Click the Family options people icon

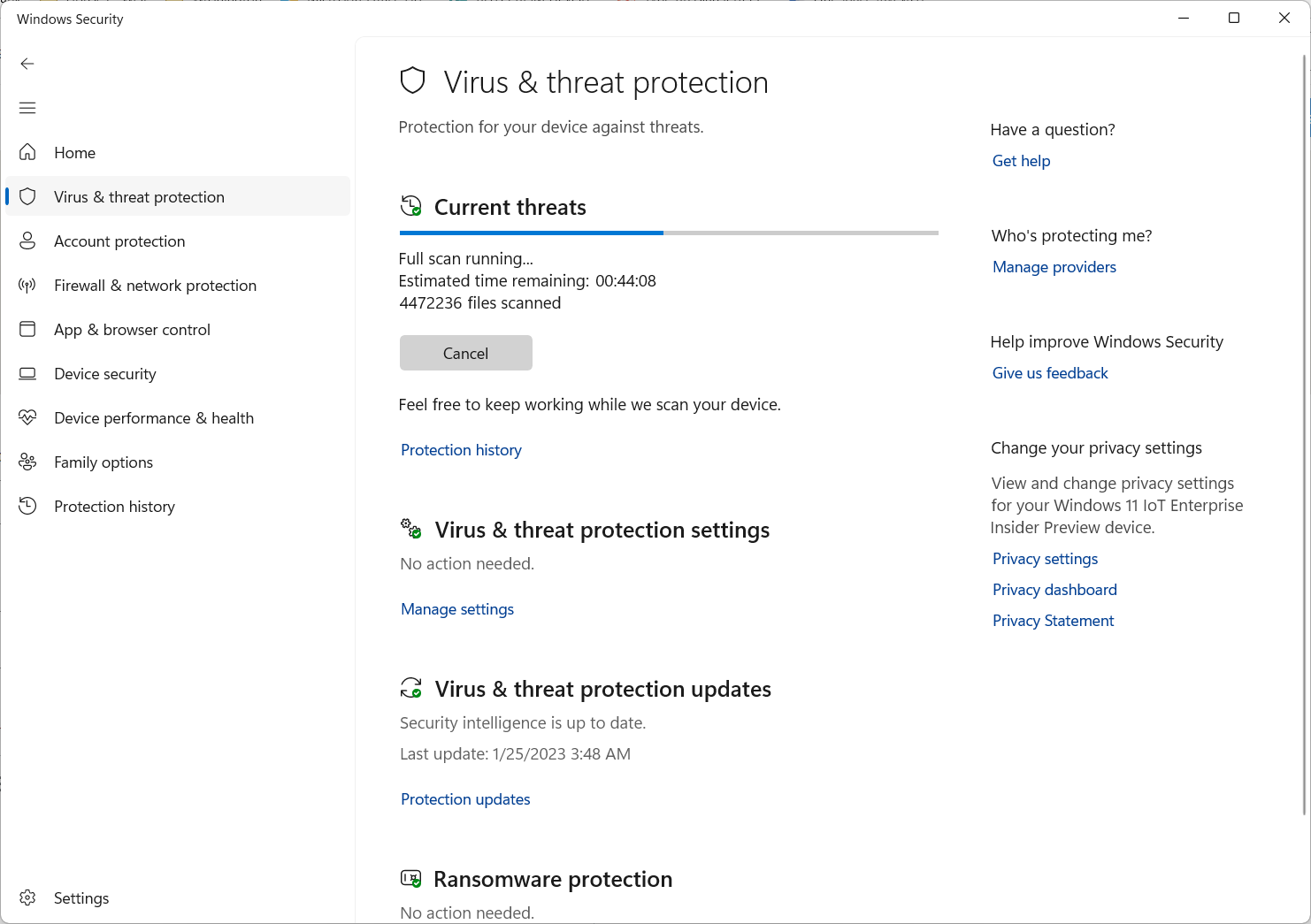pyautogui.click(x=27, y=462)
